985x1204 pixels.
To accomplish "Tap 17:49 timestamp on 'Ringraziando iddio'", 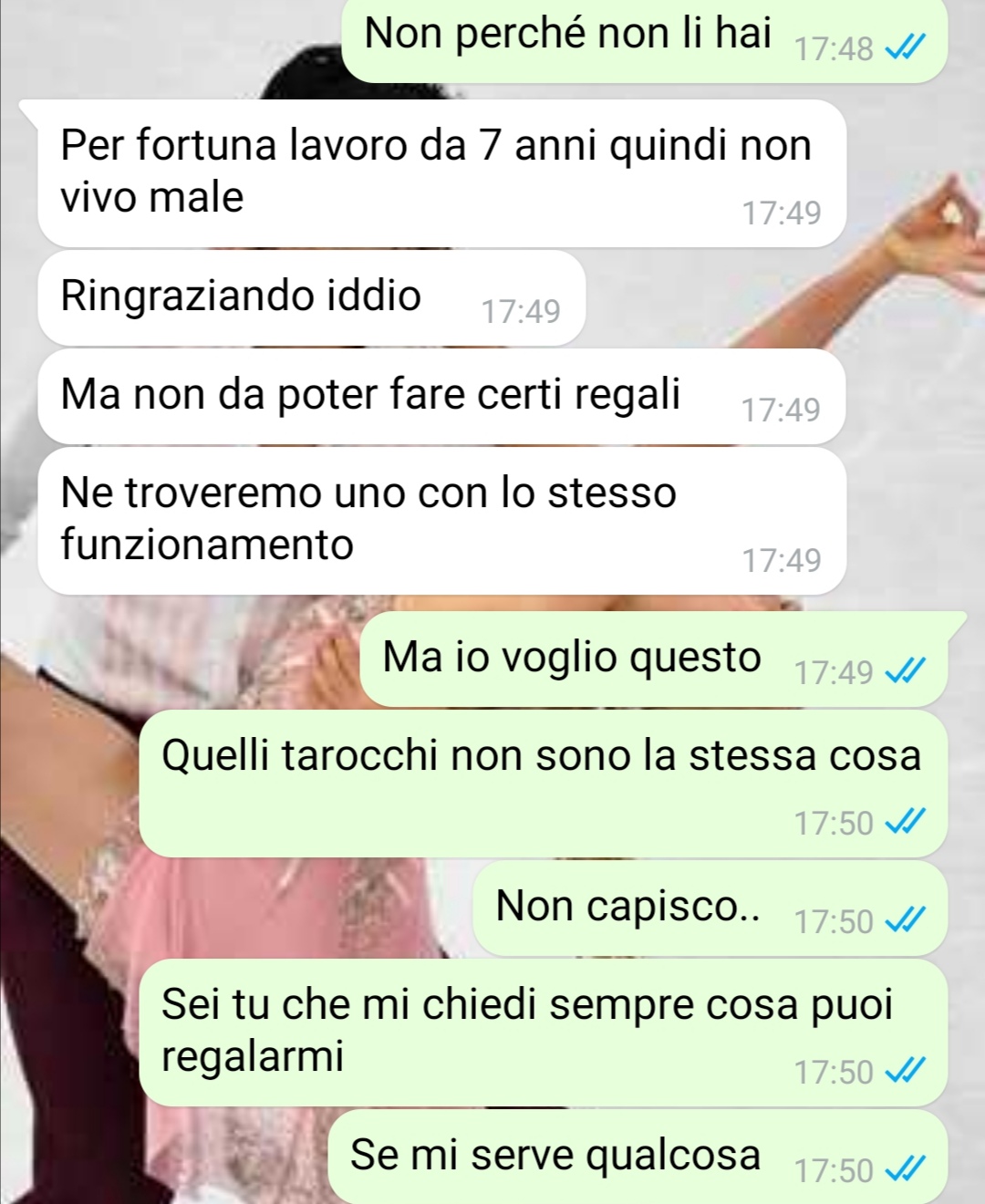I will [x=521, y=312].
